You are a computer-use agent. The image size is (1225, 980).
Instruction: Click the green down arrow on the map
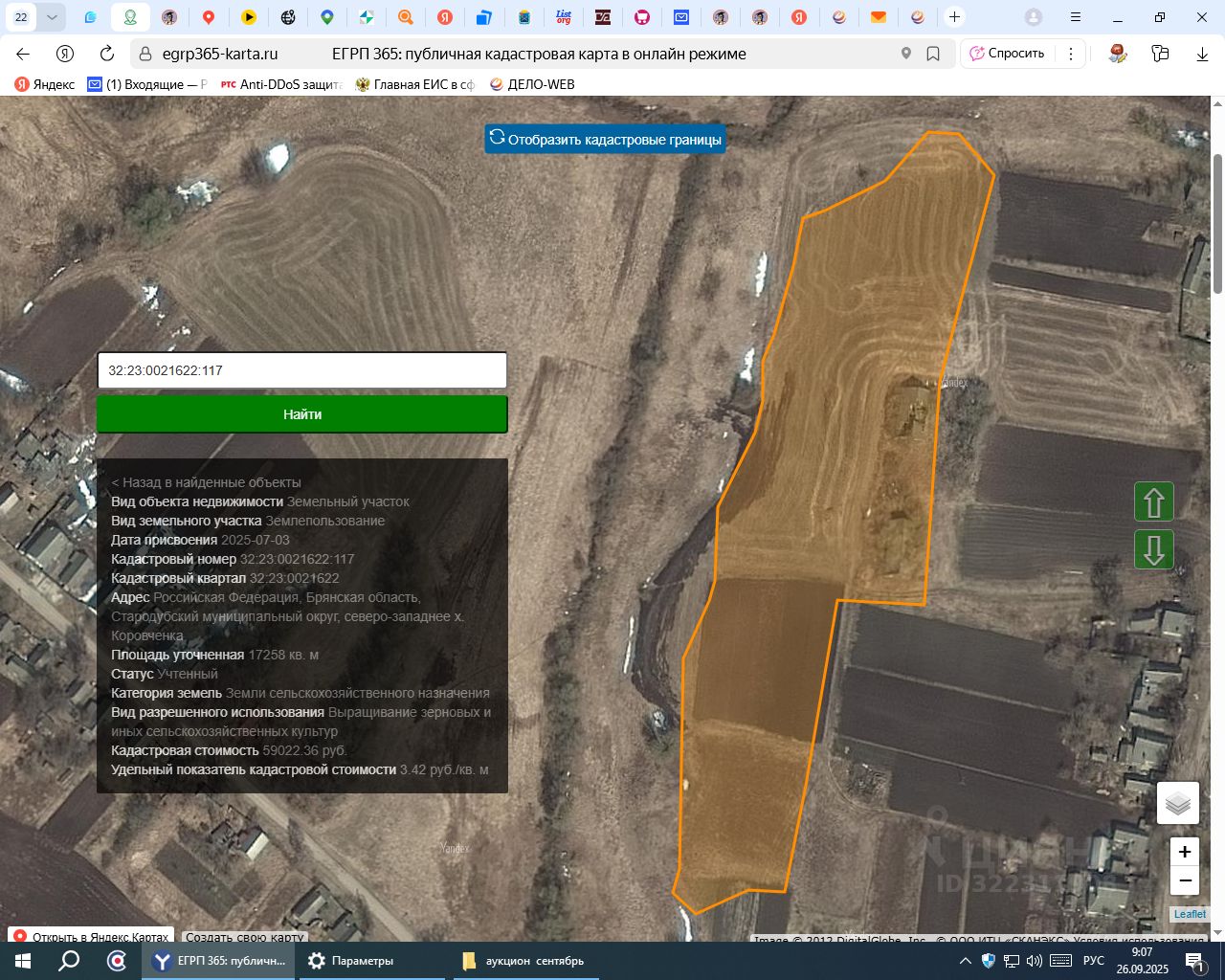click(1154, 550)
